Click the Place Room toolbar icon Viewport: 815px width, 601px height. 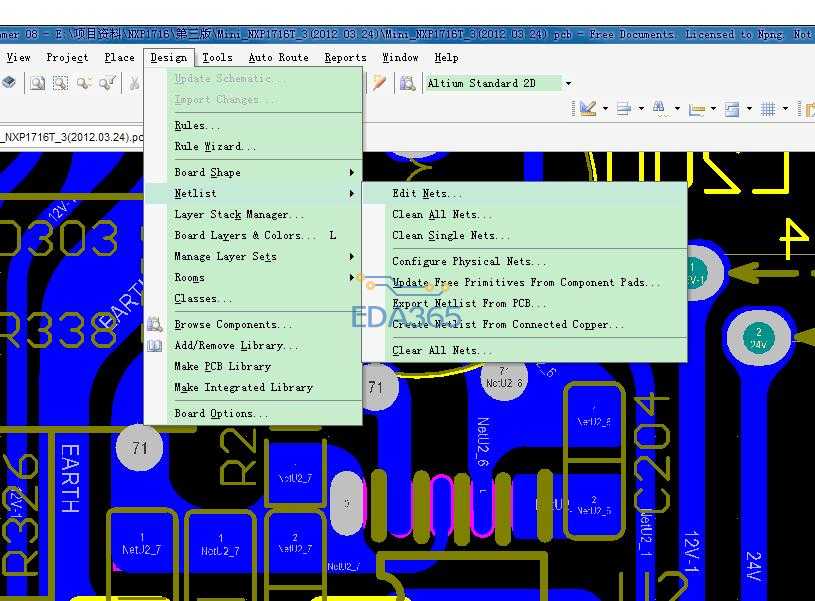(x=732, y=109)
